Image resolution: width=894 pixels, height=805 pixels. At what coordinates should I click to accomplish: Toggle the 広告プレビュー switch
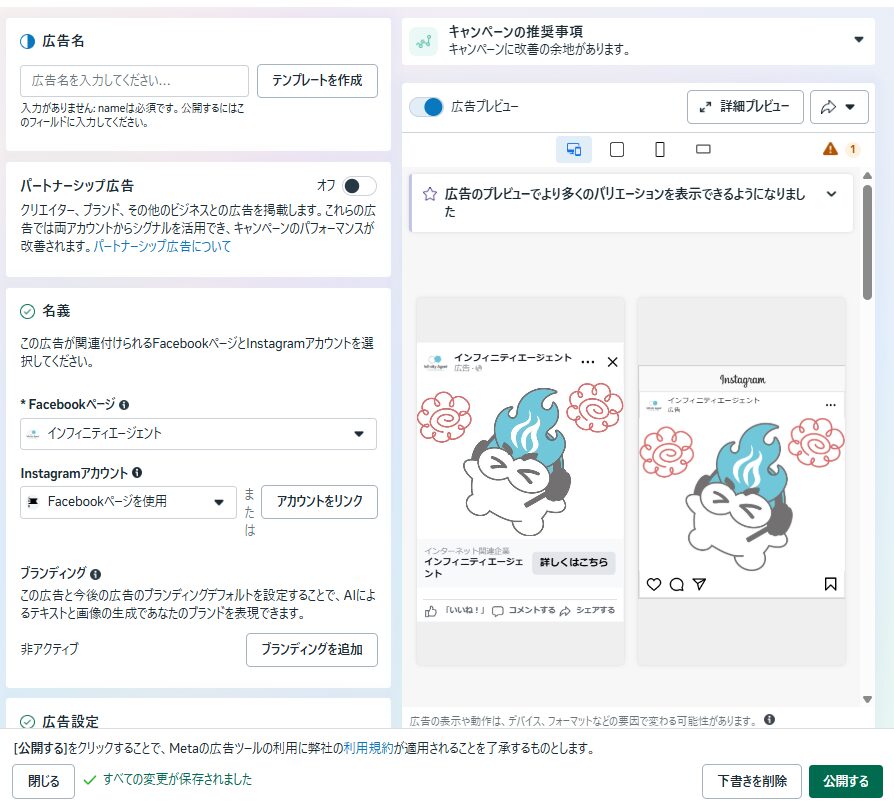(427, 106)
